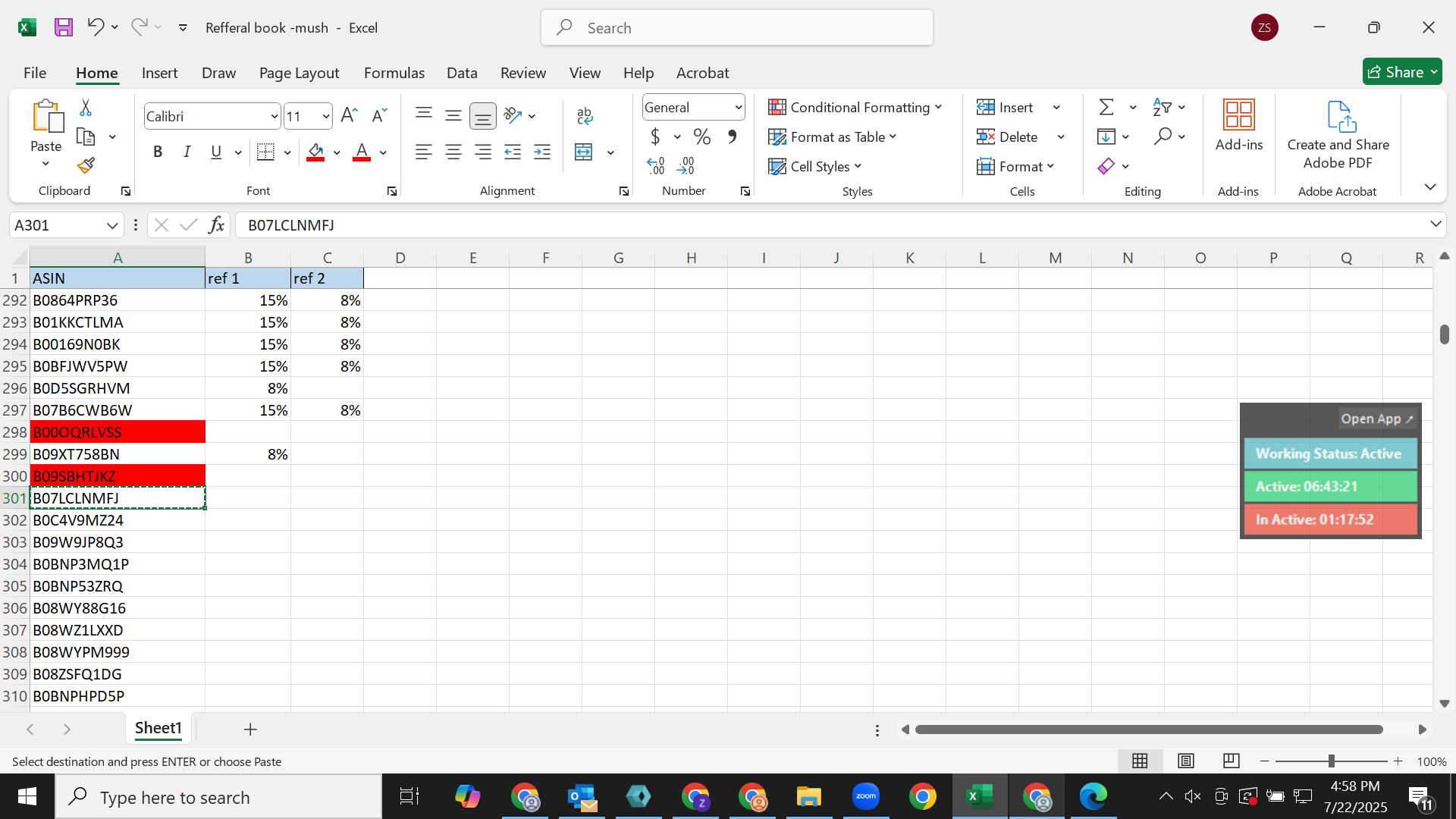The width and height of the screenshot is (1456, 819).
Task: Add a new sheet with plus button
Action: (250, 730)
